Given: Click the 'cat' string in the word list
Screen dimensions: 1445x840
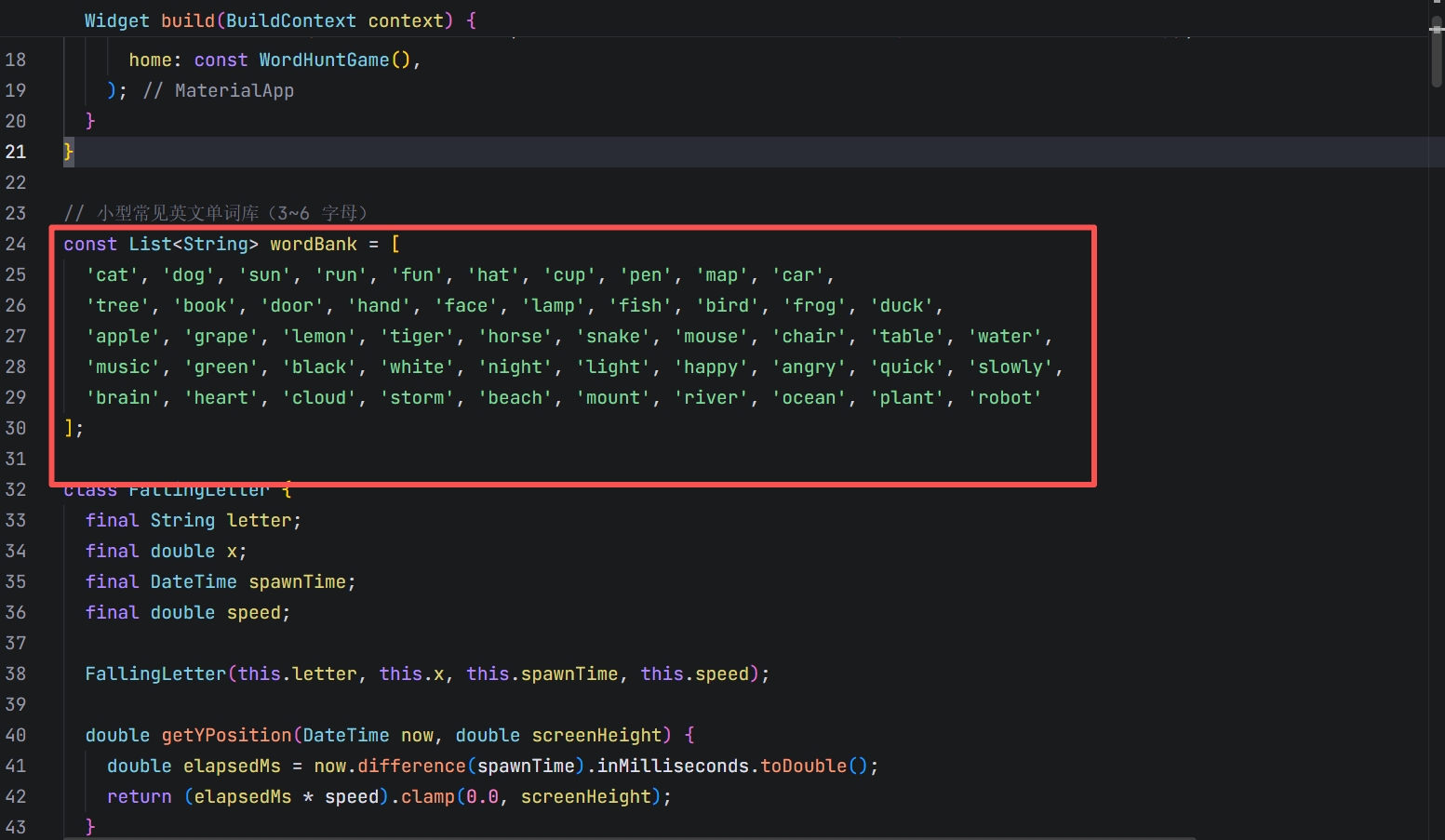Looking at the screenshot, I should tap(112, 274).
